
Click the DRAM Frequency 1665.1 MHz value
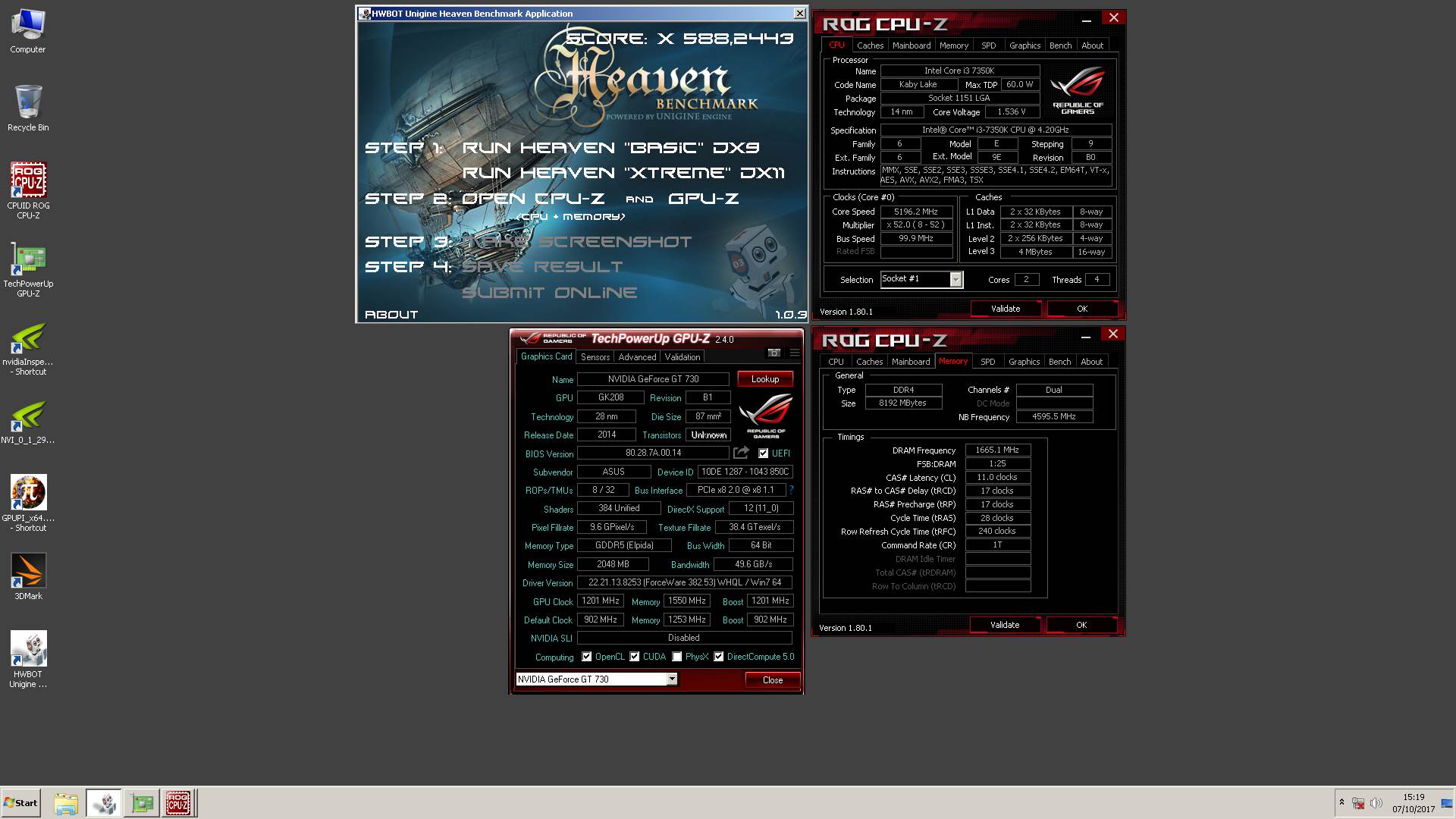tap(997, 450)
